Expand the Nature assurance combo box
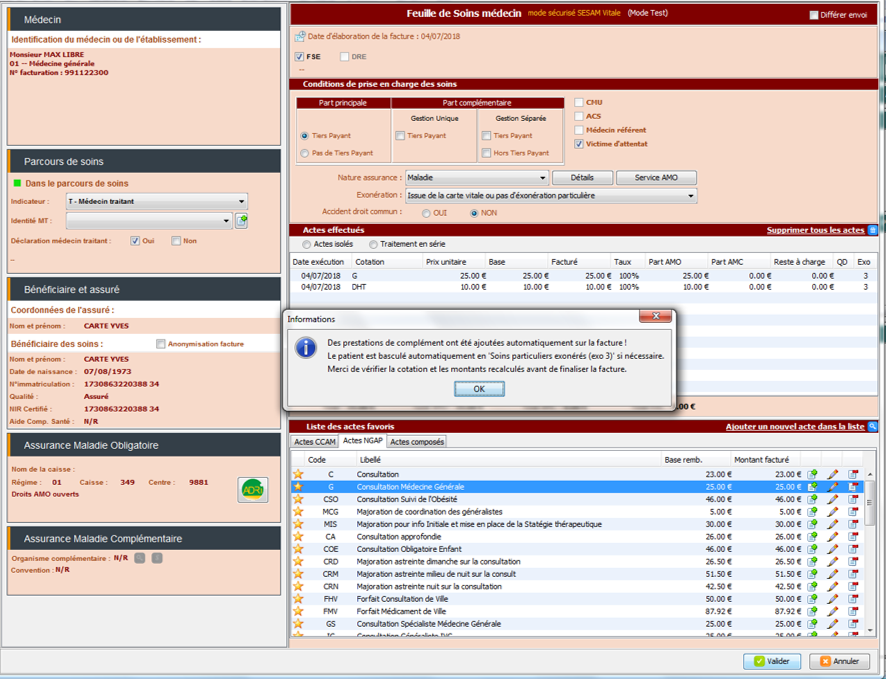886x679 pixels. pyautogui.click(x=543, y=178)
